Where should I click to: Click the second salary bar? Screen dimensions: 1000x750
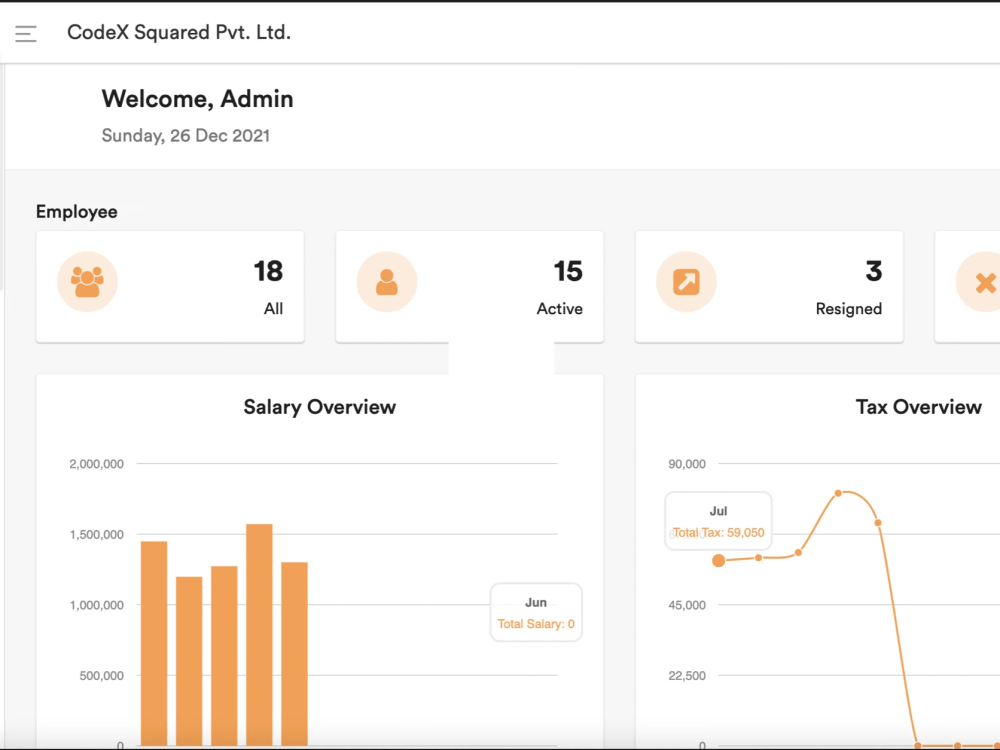[x=189, y=661]
